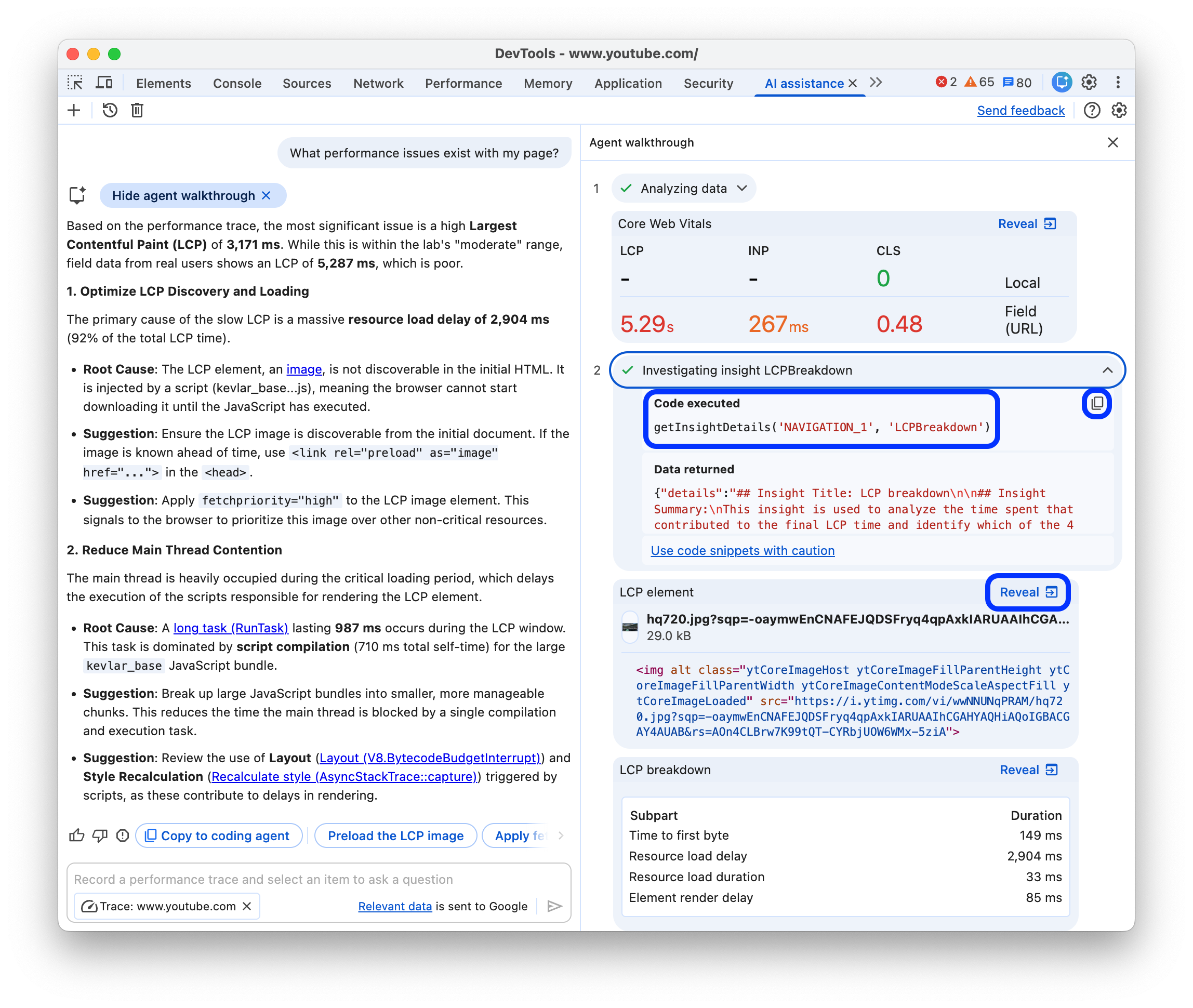Open the Performance tab
1193x1008 pixels.
point(463,84)
